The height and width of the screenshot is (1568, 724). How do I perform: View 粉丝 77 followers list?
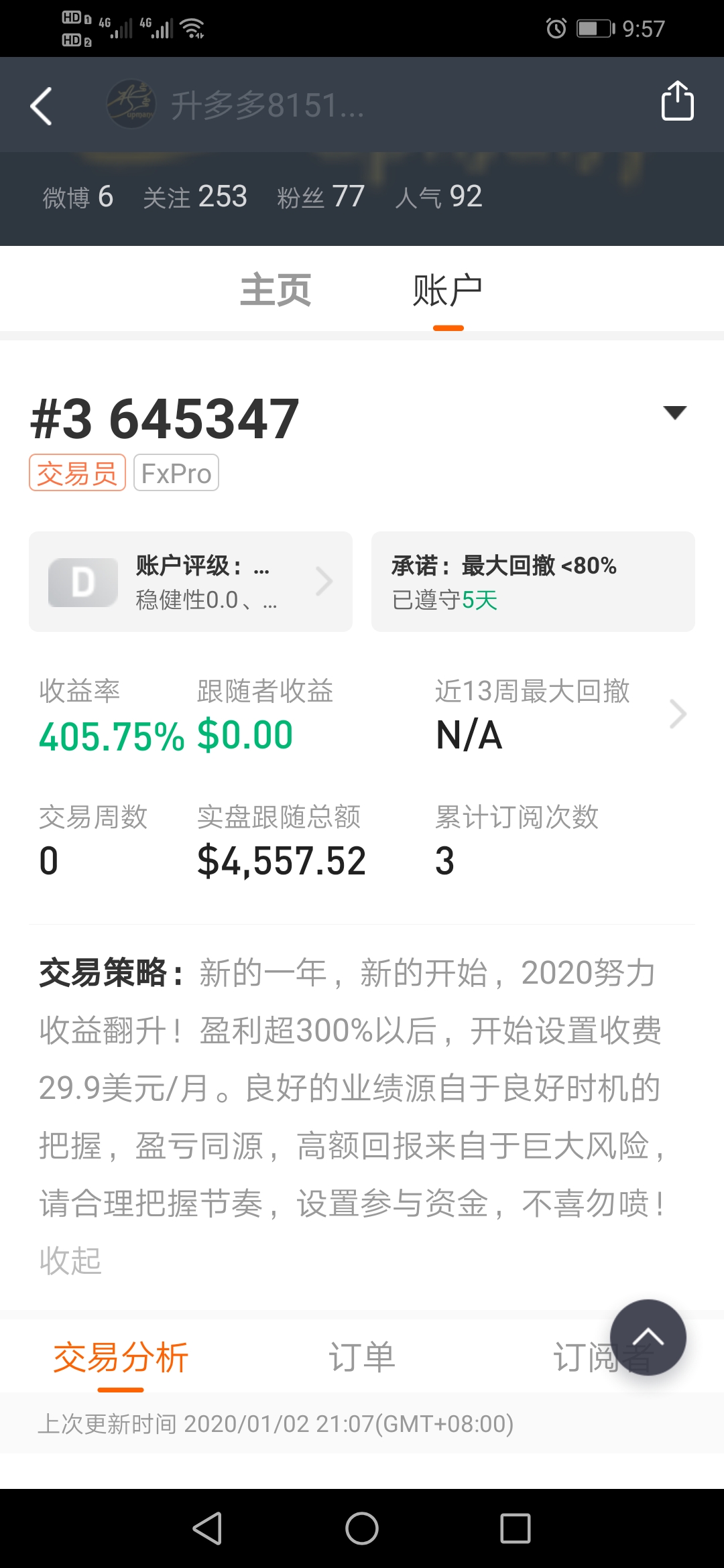point(320,196)
